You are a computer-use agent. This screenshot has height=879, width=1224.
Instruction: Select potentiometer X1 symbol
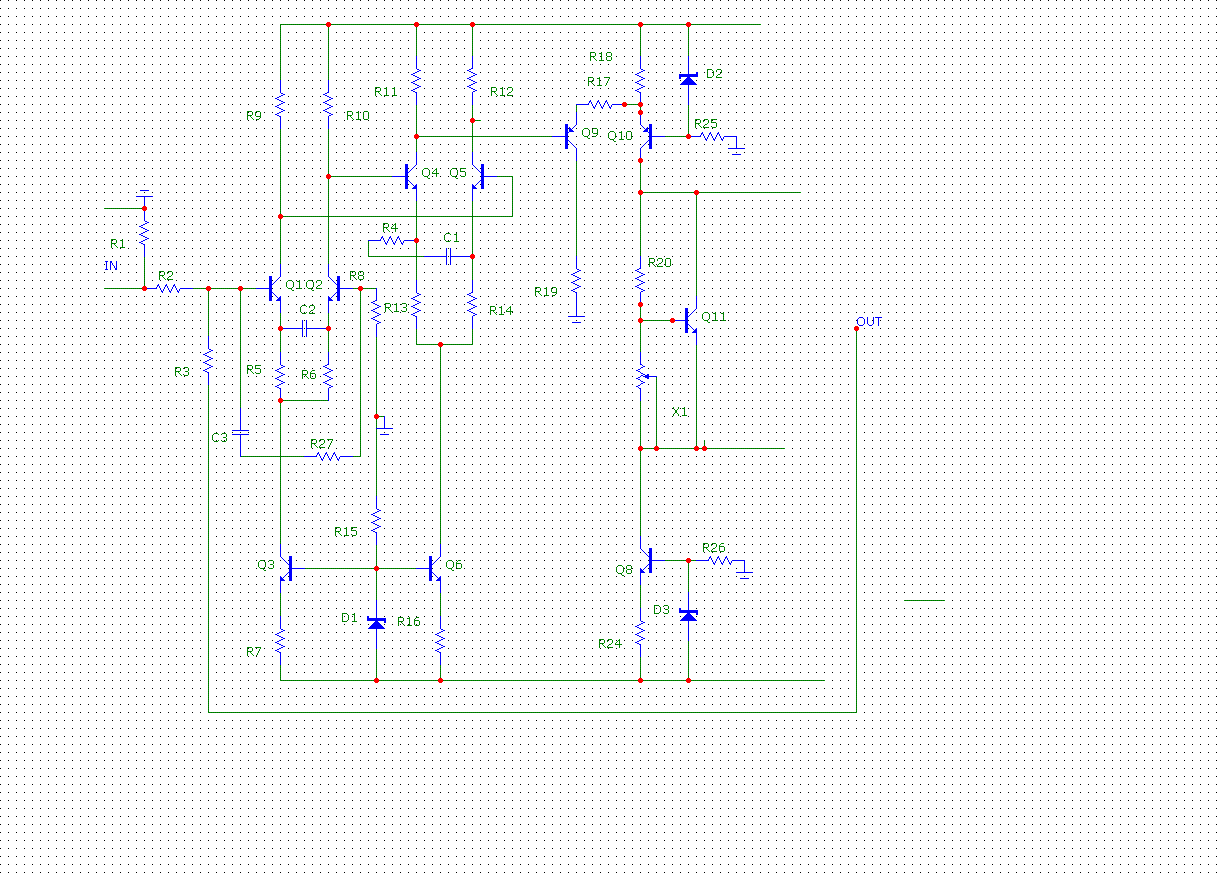point(644,377)
